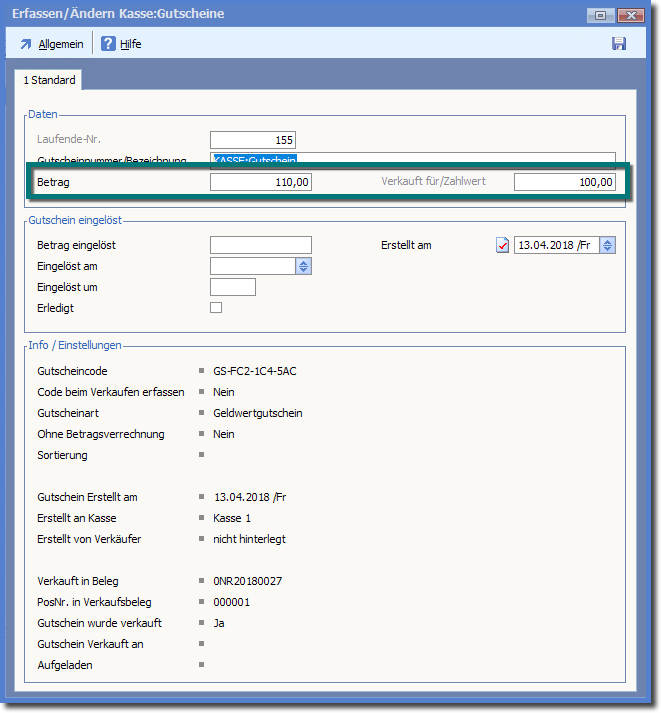Tick the Erledigt checkbox
The width and height of the screenshot is (661, 713).
click(x=216, y=308)
